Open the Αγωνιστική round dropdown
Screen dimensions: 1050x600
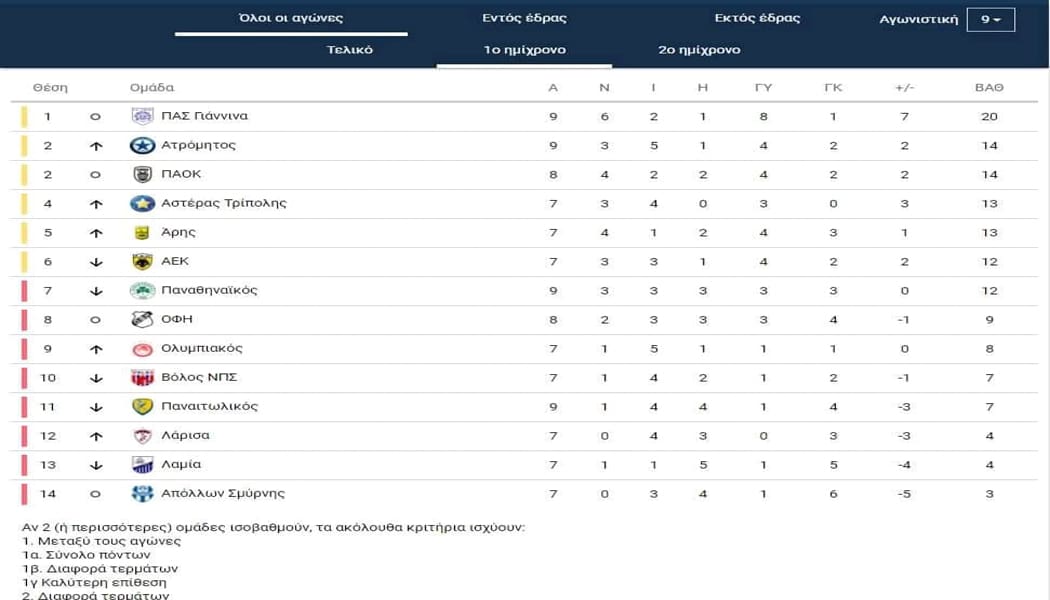point(990,19)
